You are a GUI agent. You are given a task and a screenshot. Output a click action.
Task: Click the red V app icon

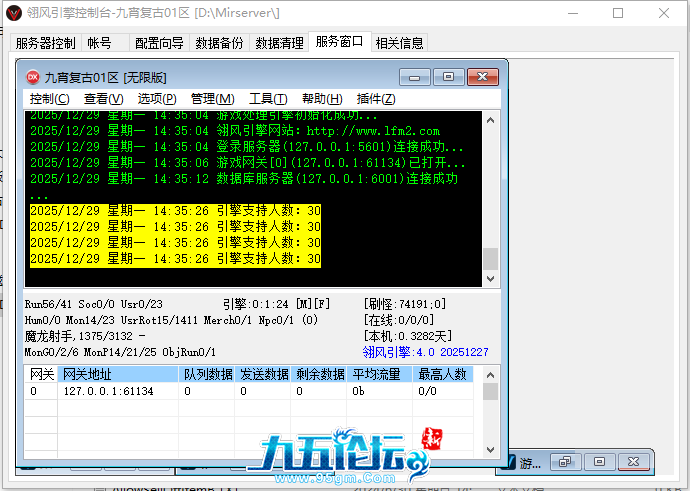(x=13, y=13)
